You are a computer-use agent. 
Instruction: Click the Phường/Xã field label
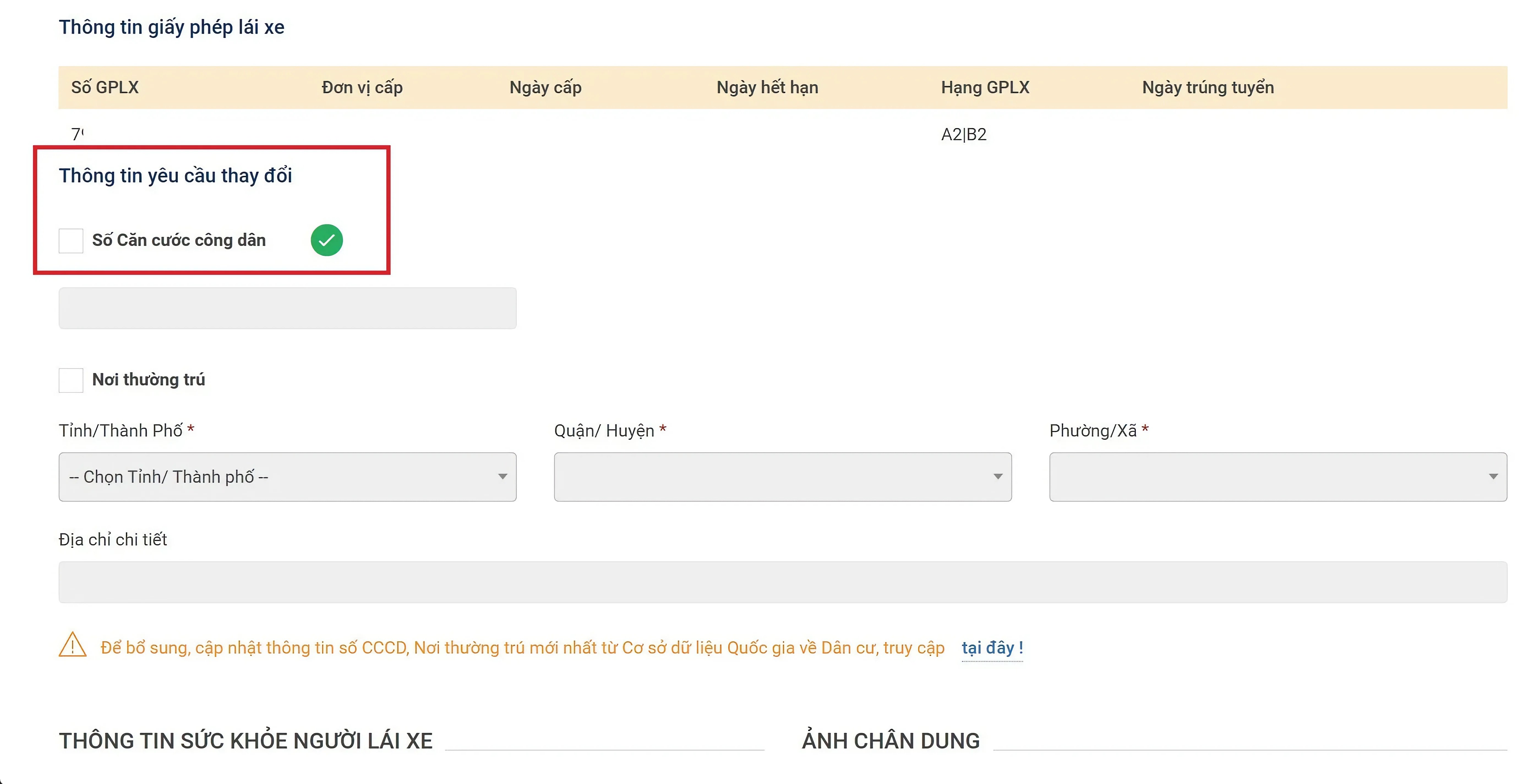coord(1099,431)
